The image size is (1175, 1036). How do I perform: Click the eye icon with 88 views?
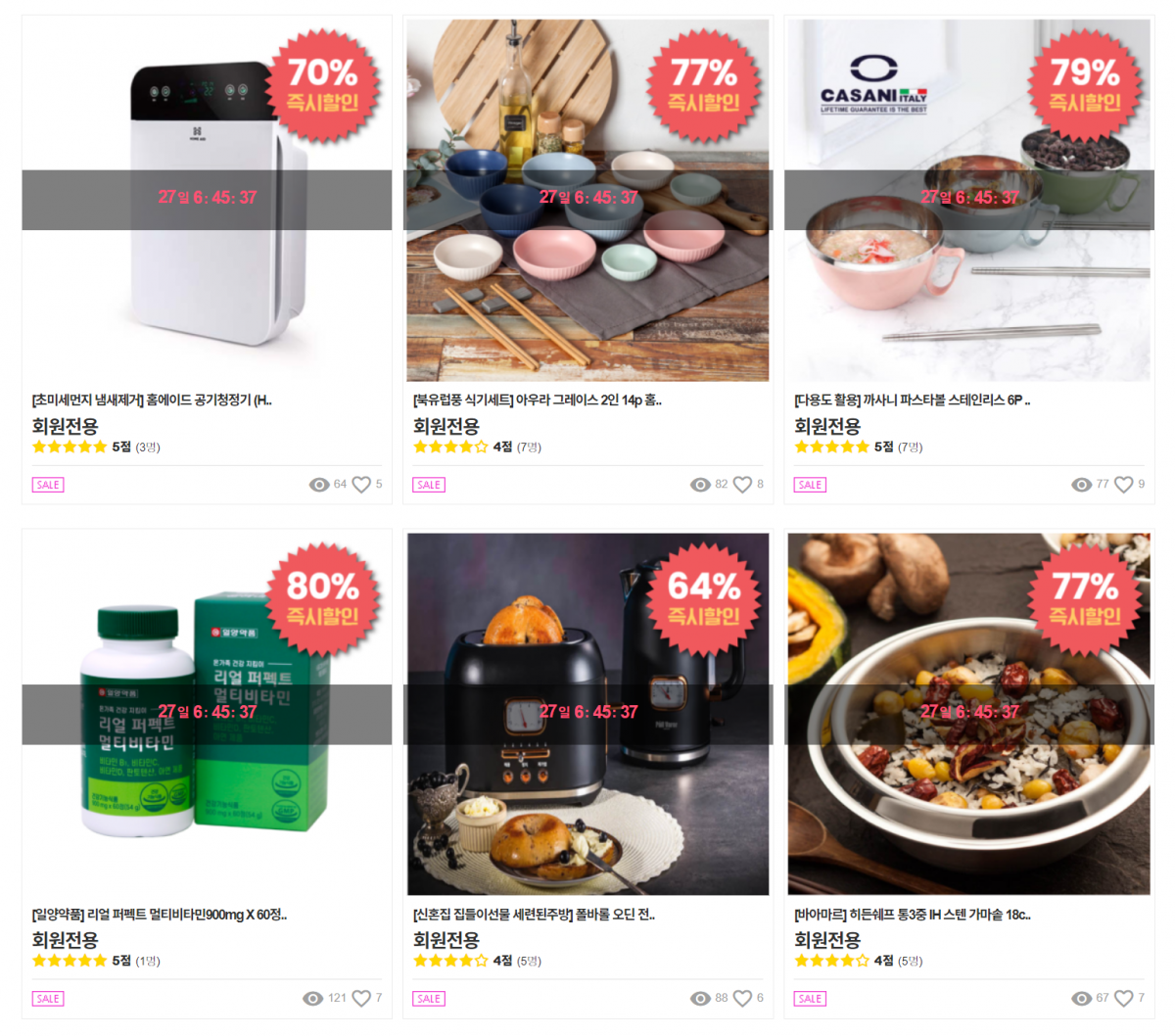click(700, 999)
